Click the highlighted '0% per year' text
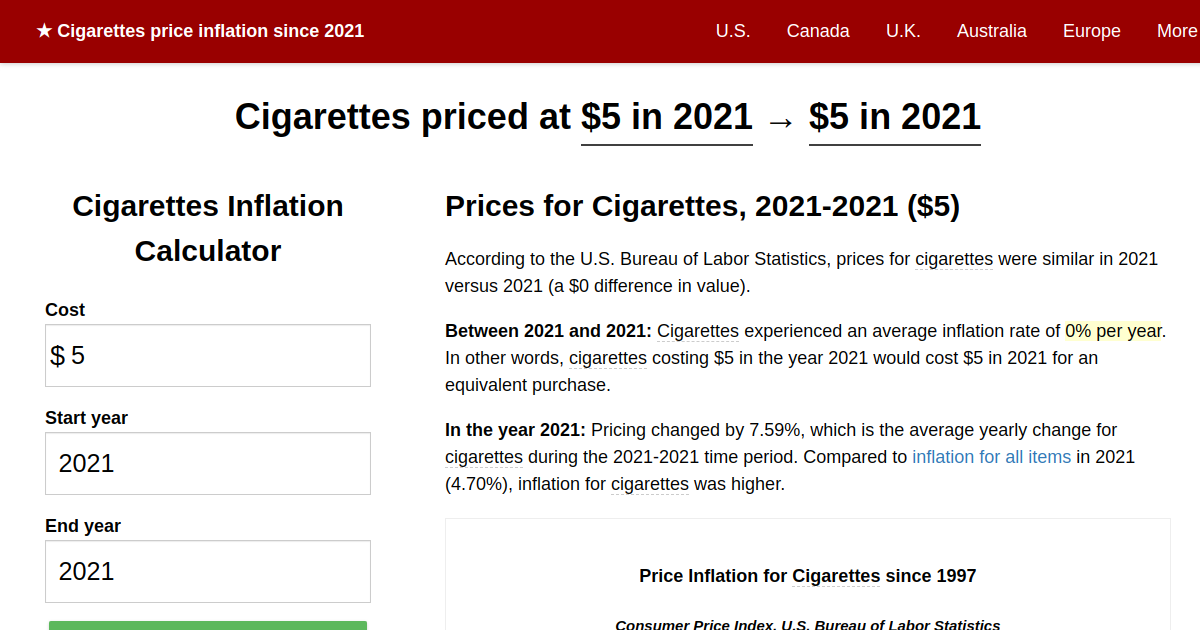Screen dimensions: 1200x630 click(x=1113, y=331)
